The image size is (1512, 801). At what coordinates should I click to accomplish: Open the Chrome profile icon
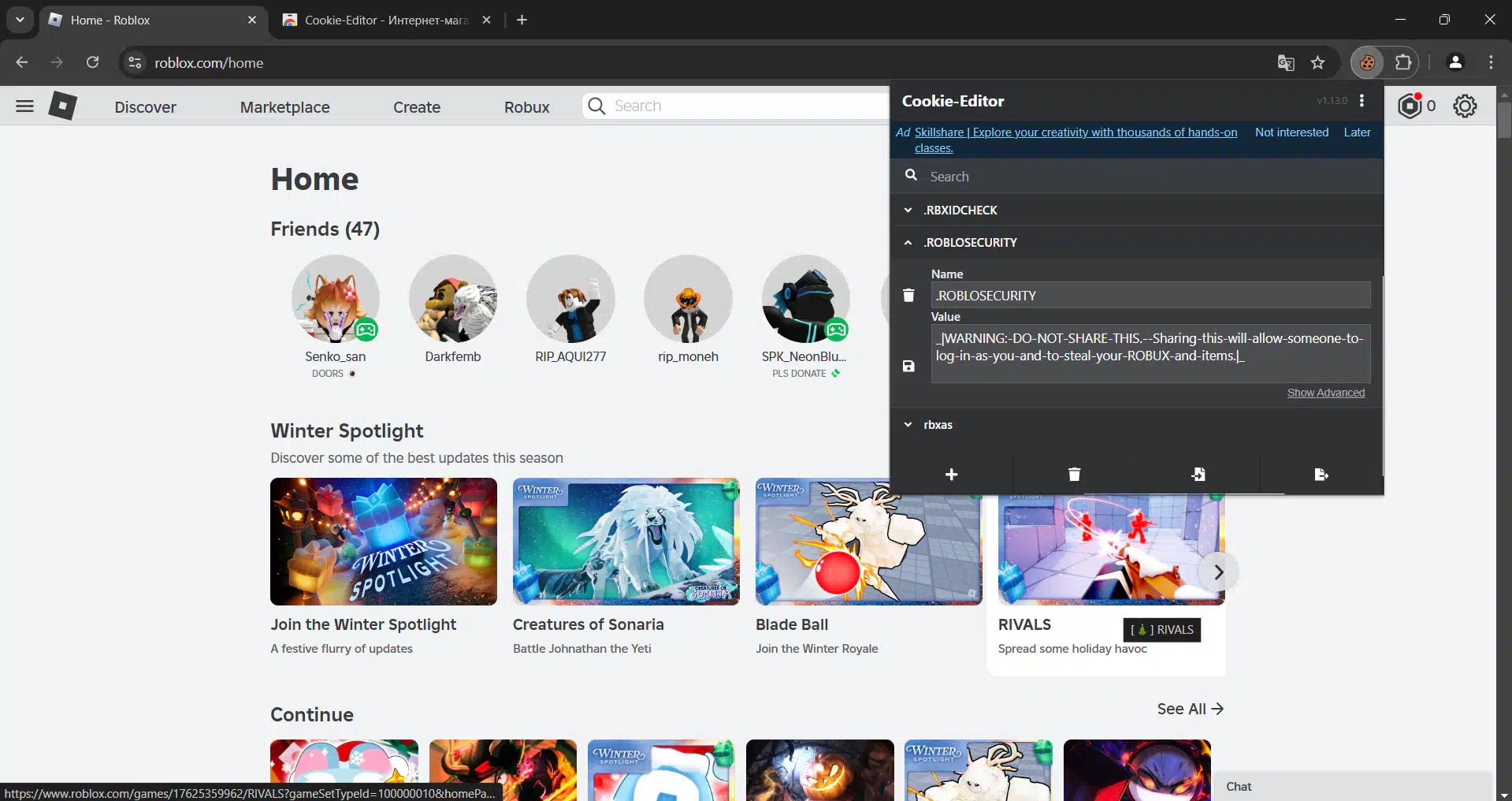point(1455,62)
